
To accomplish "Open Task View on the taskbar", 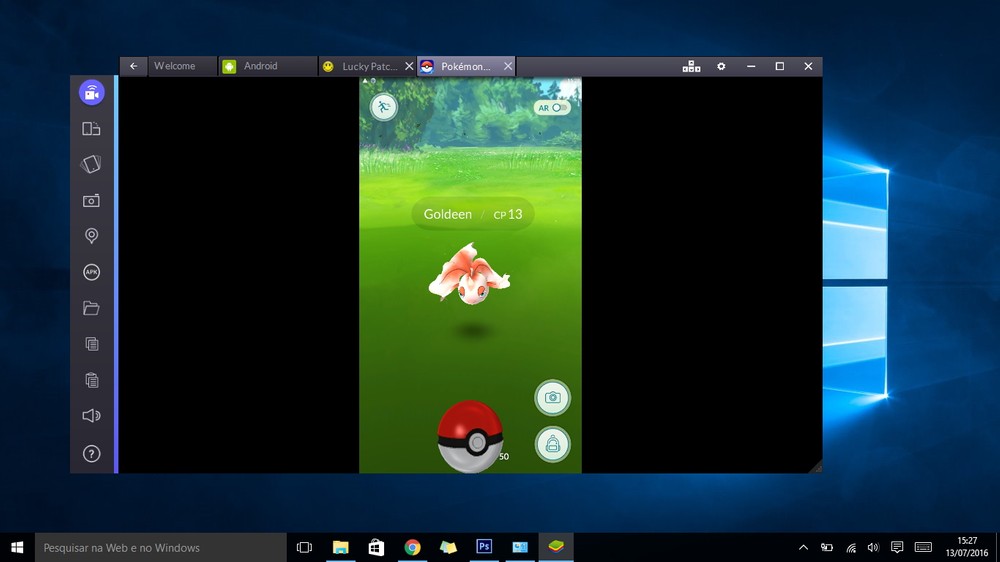I will (x=305, y=547).
